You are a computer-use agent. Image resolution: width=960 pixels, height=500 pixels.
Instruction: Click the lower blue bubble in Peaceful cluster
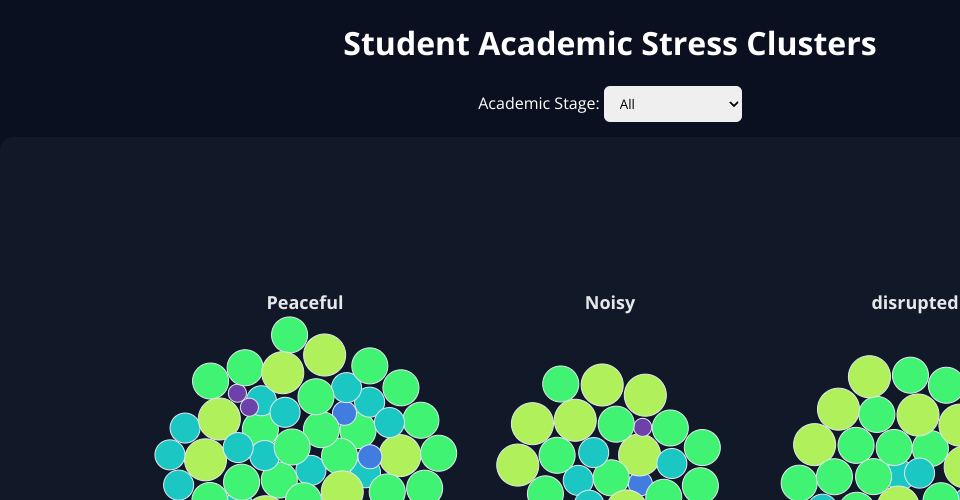(370, 456)
